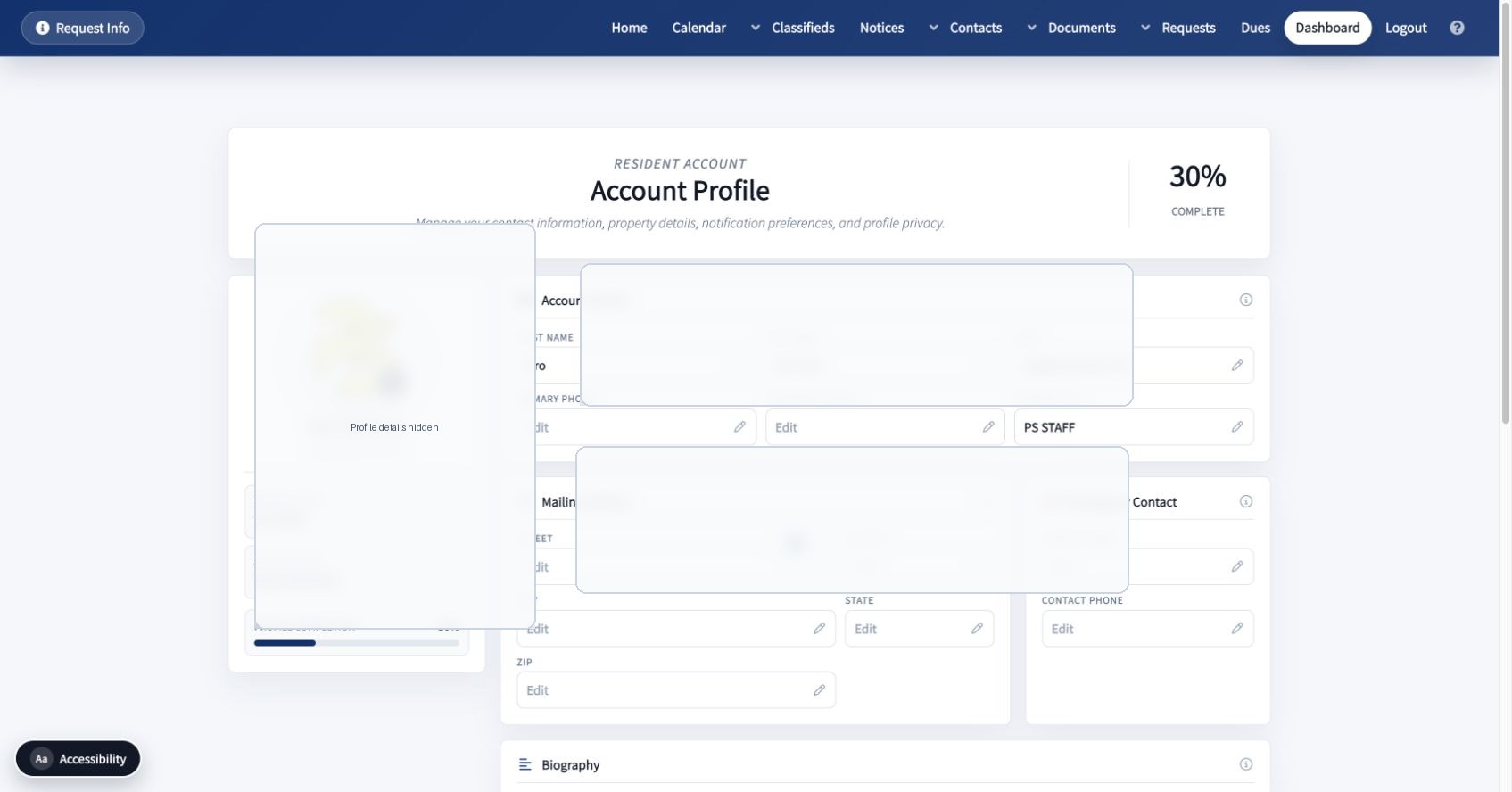Viewport: 1512px width, 792px height.
Task: Click the 30% complete indicator
Action: point(1197,190)
